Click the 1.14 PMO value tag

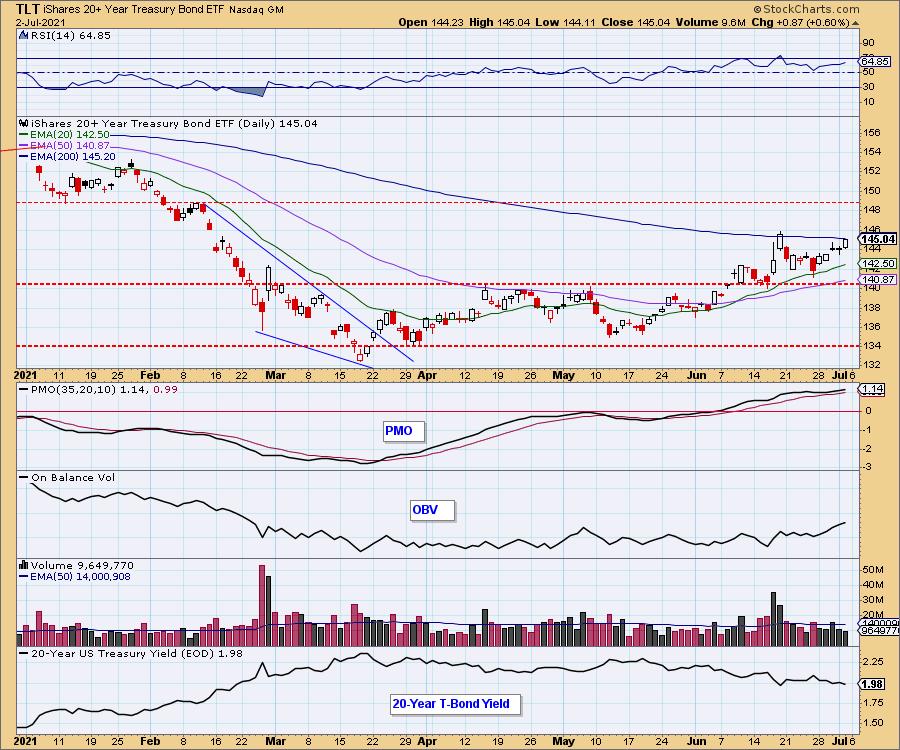[872, 389]
